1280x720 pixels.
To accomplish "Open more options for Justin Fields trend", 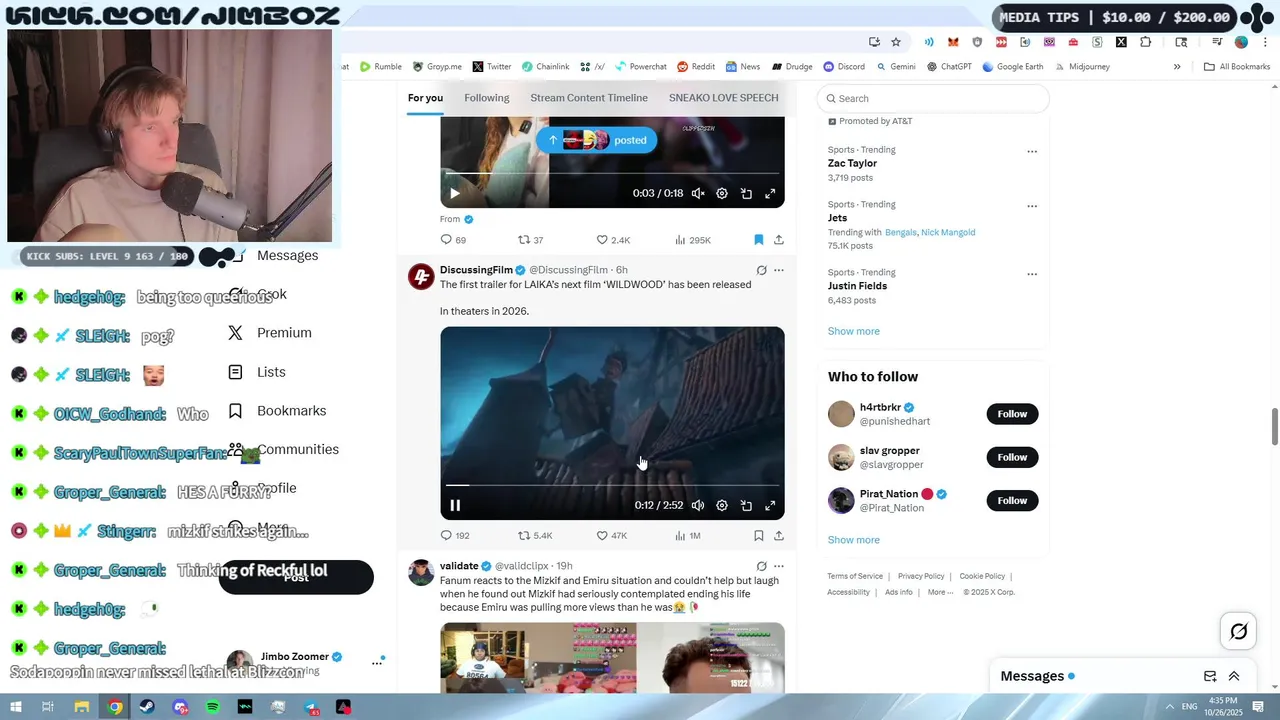I will 1032,274.
